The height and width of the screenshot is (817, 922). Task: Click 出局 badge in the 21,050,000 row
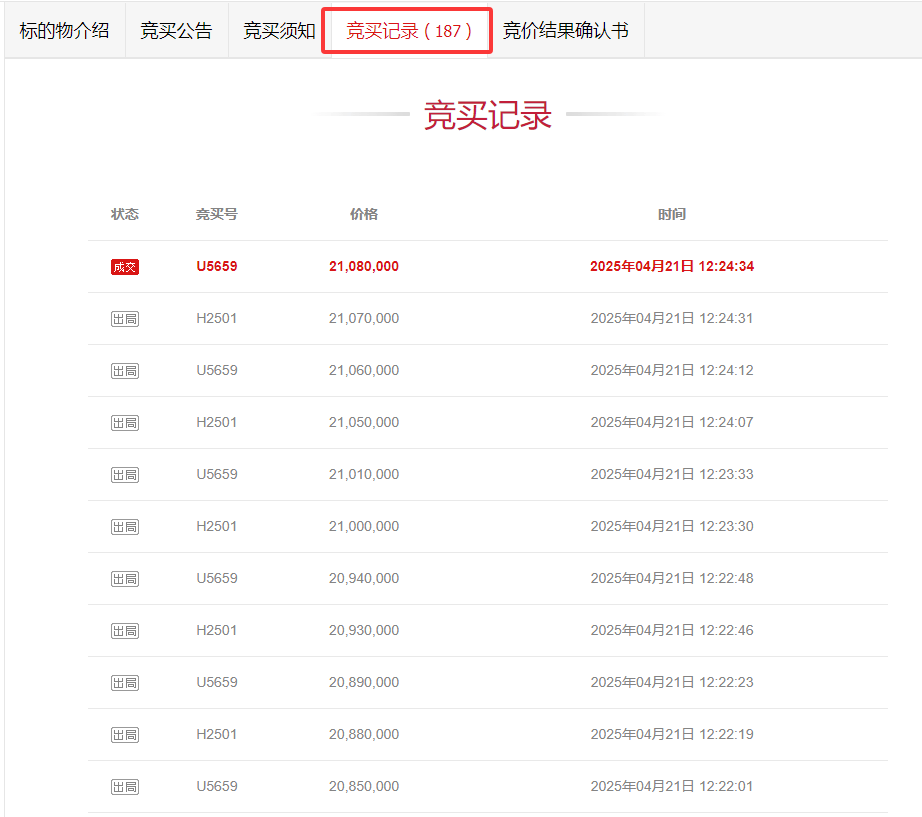125,423
